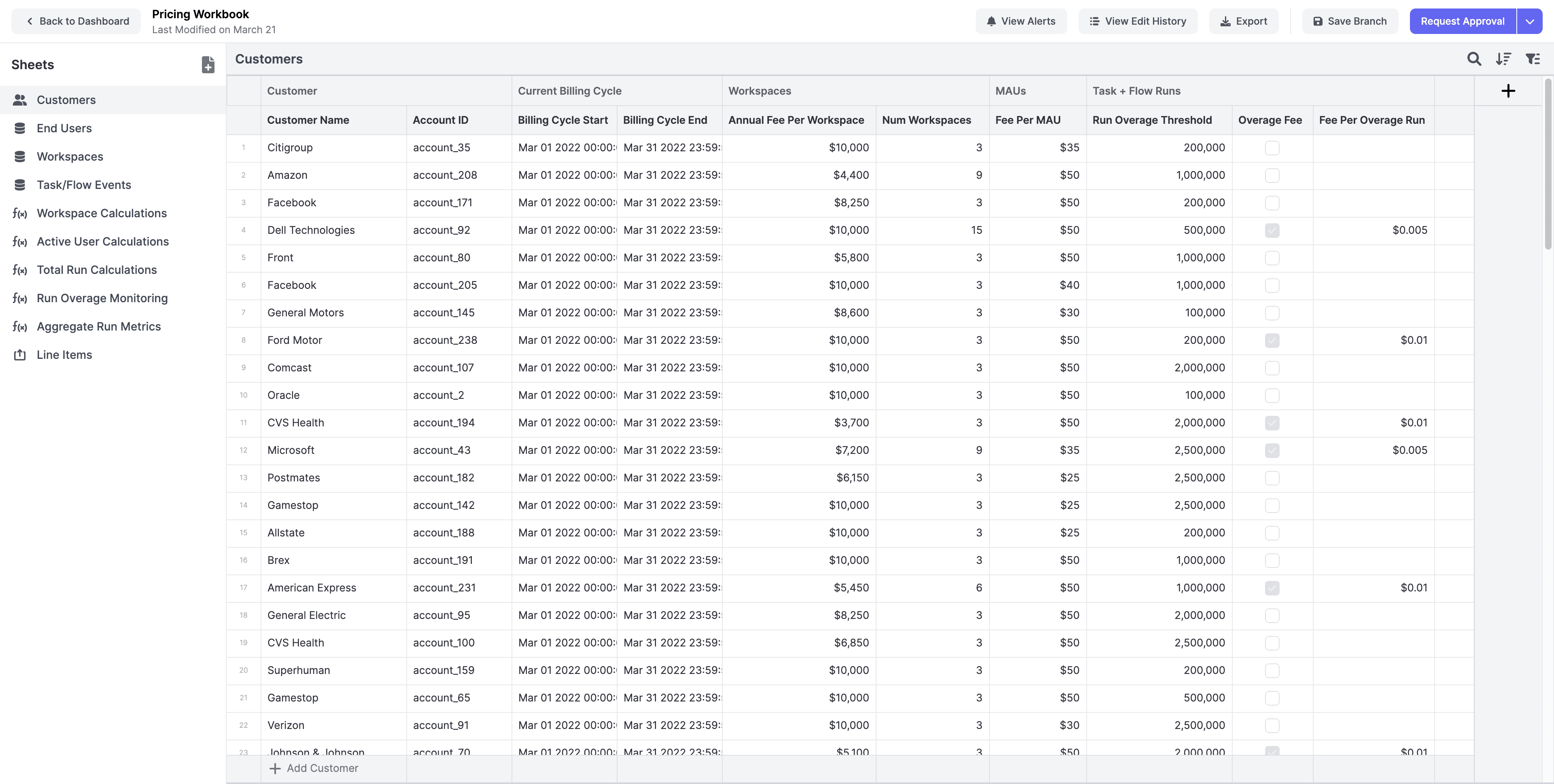The width and height of the screenshot is (1554, 784).
Task: Click the Active User Calculations function icon
Action: pos(20,242)
